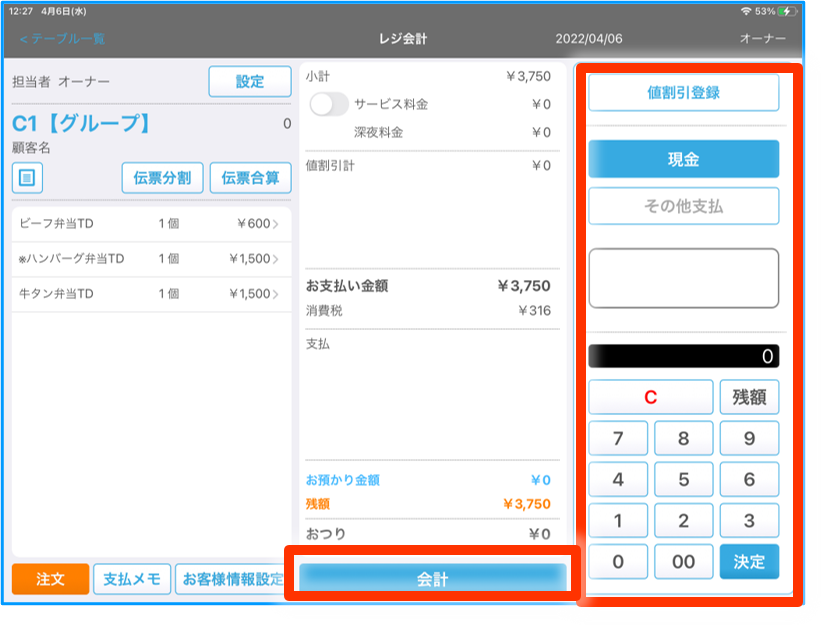Tap the おつり ¥0 row
The width and height of the screenshot is (826, 630).
tap(432, 534)
